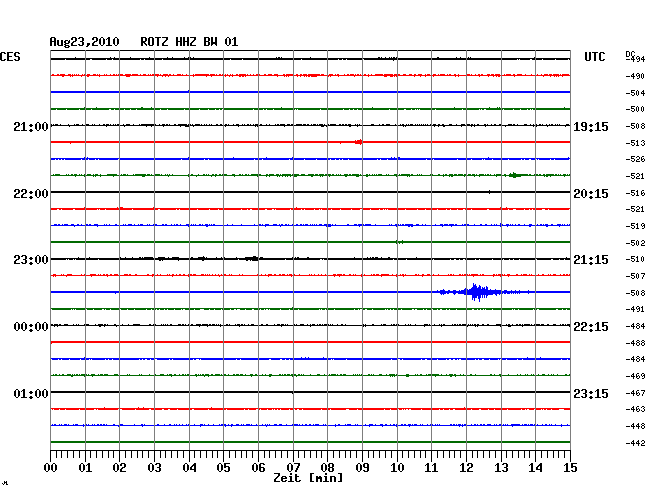Click the DC offset value -519
The image size is (650, 494).
[x=635, y=226]
